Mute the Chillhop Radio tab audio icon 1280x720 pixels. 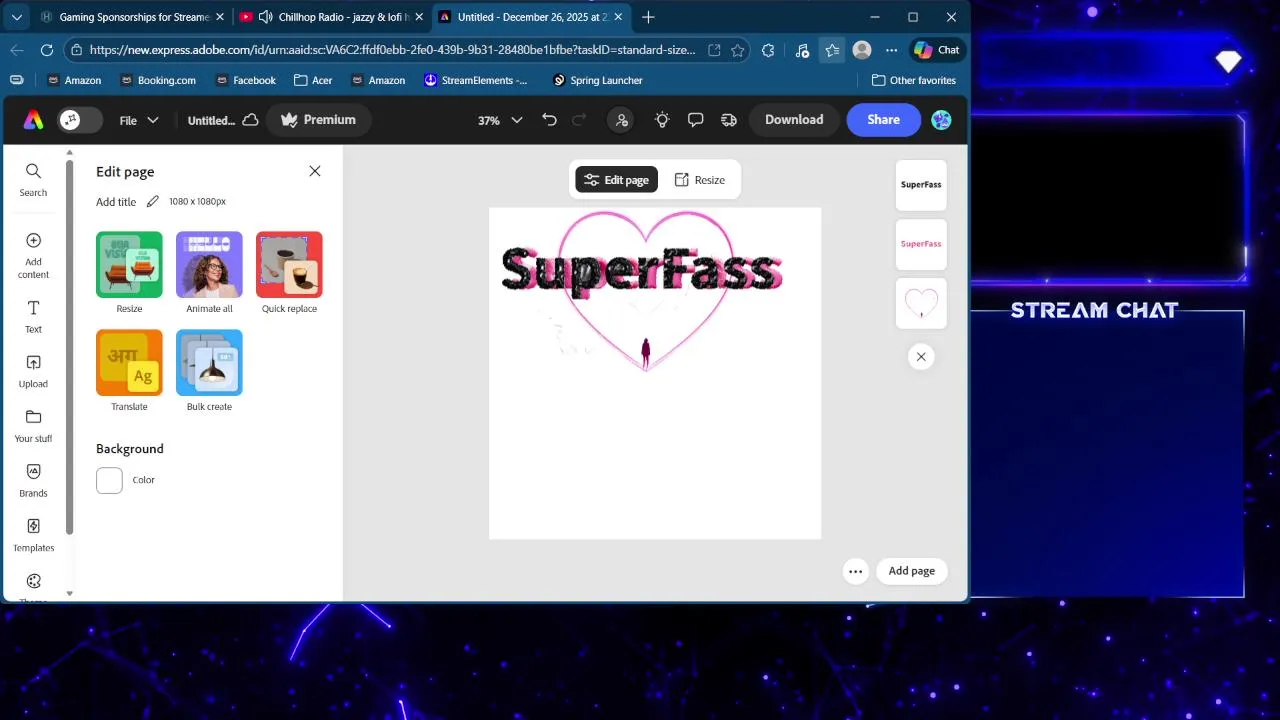coord(265,17)
